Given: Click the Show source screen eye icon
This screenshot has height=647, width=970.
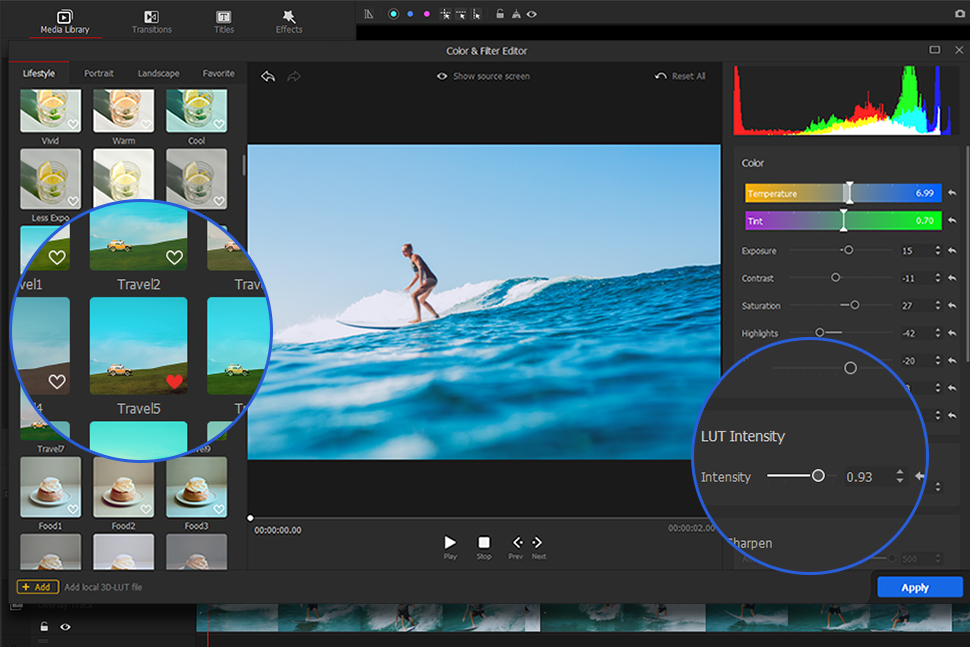Looking at the screenshot, I should 442,76.
